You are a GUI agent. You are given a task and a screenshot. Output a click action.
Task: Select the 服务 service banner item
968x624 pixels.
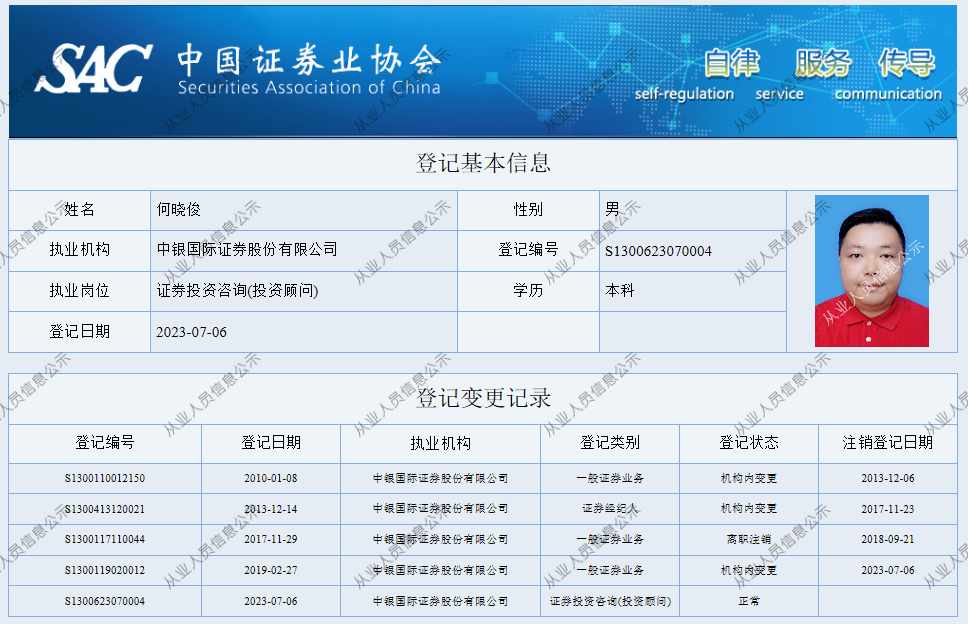[x=822, y=63]
